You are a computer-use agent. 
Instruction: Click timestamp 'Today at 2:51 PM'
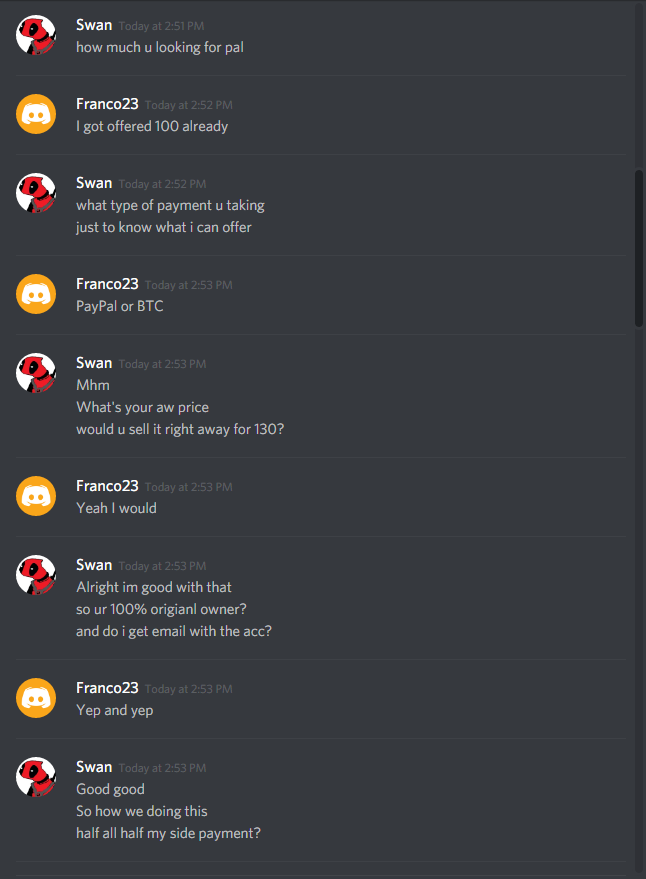click(x=162, y=26)
